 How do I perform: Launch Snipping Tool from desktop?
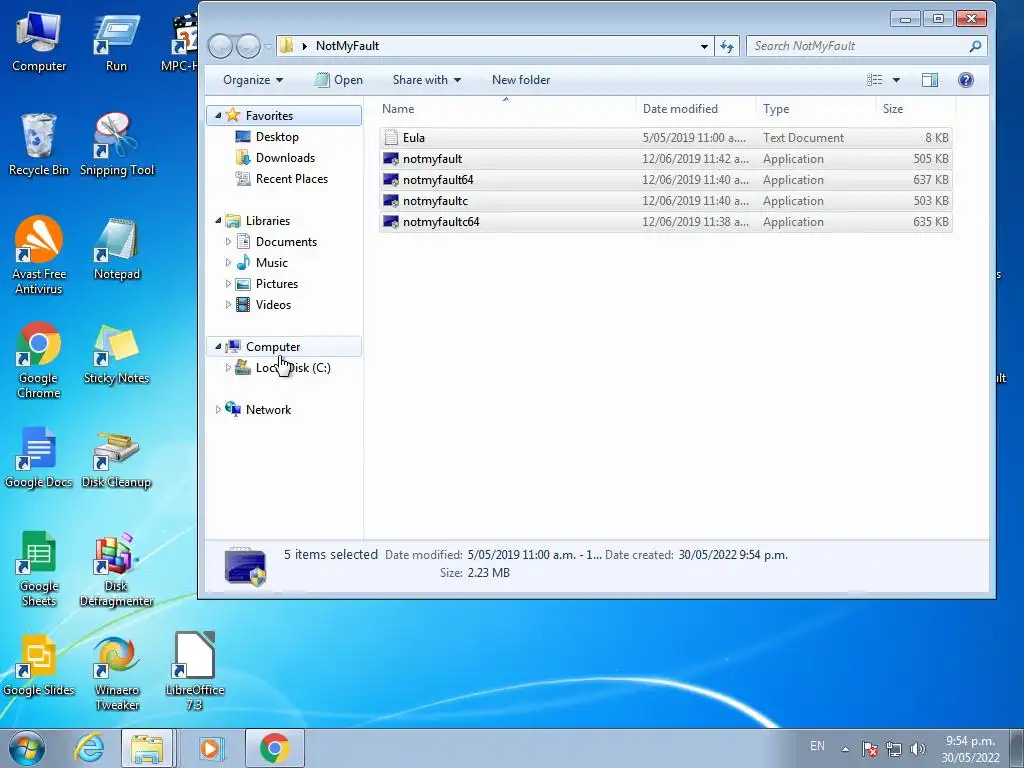coord(117,144)
